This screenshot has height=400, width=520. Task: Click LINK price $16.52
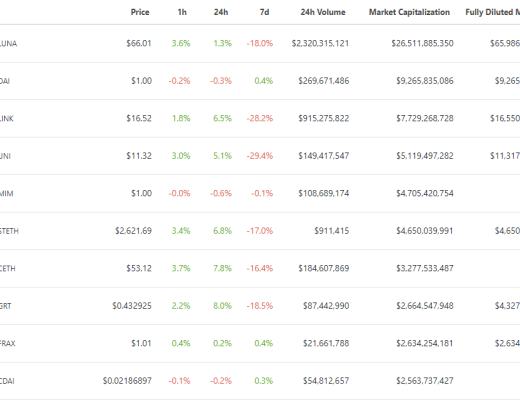[139, 118]
